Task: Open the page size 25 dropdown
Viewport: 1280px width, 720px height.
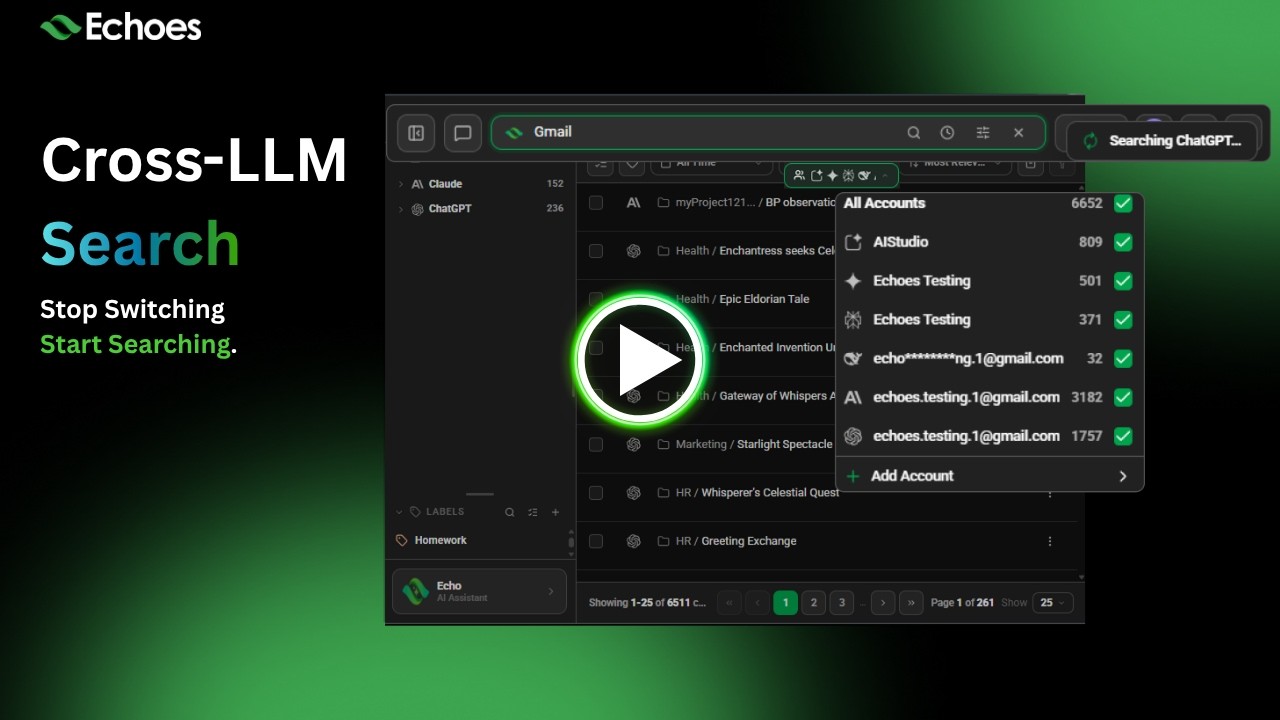Action: (x=1053, y=603)
